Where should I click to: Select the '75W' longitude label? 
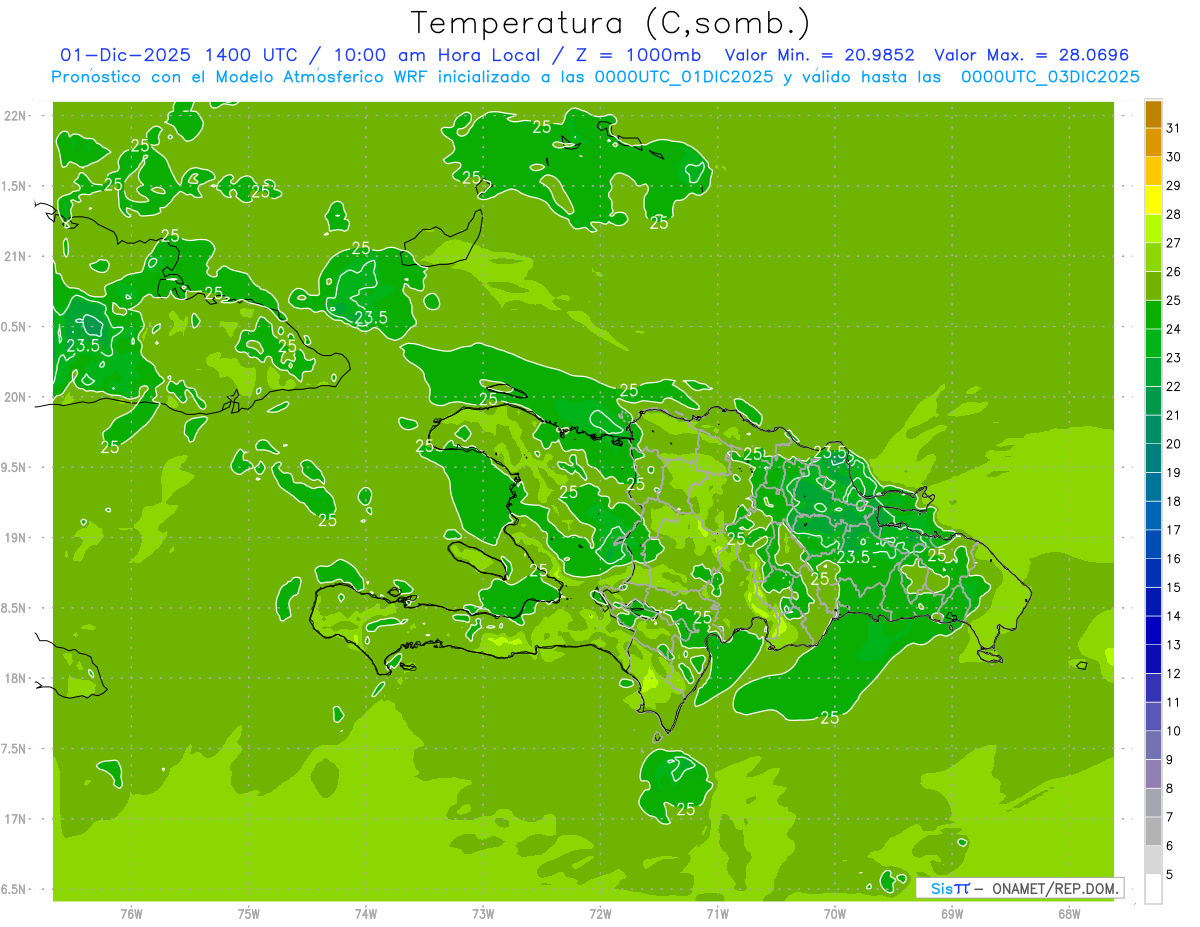[x=248, y=913]
